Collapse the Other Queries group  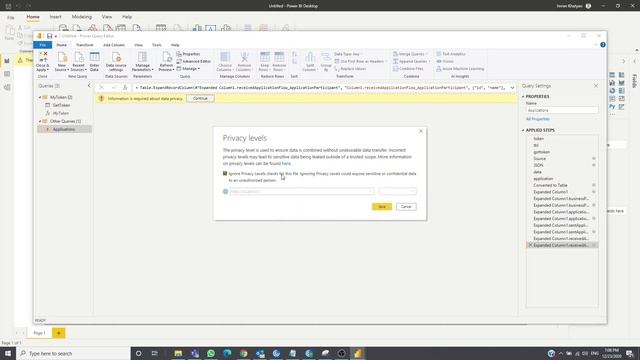pos(40,122)
